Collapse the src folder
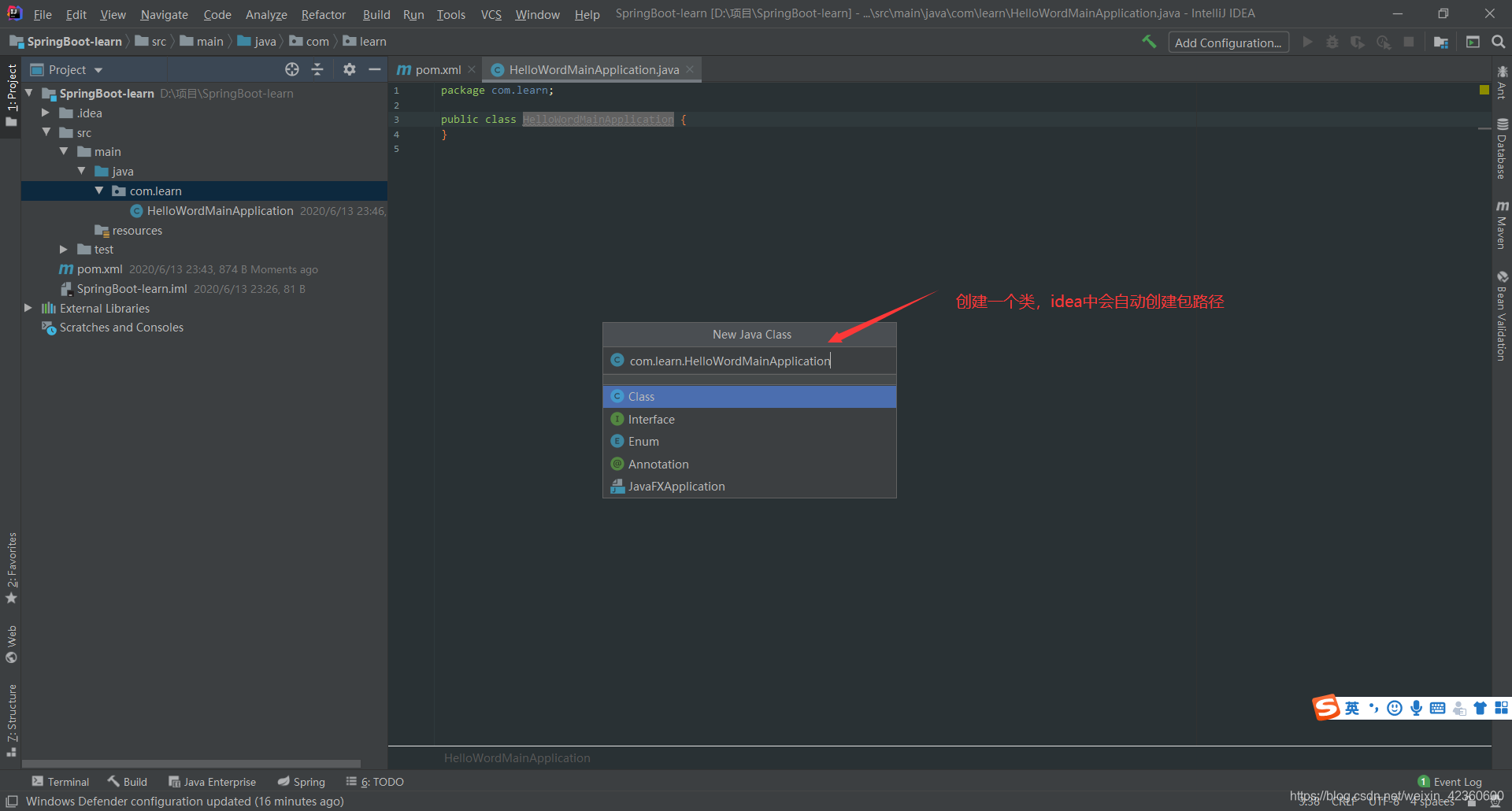Viewport: 1512px width, 811px height. pos(46,132)
